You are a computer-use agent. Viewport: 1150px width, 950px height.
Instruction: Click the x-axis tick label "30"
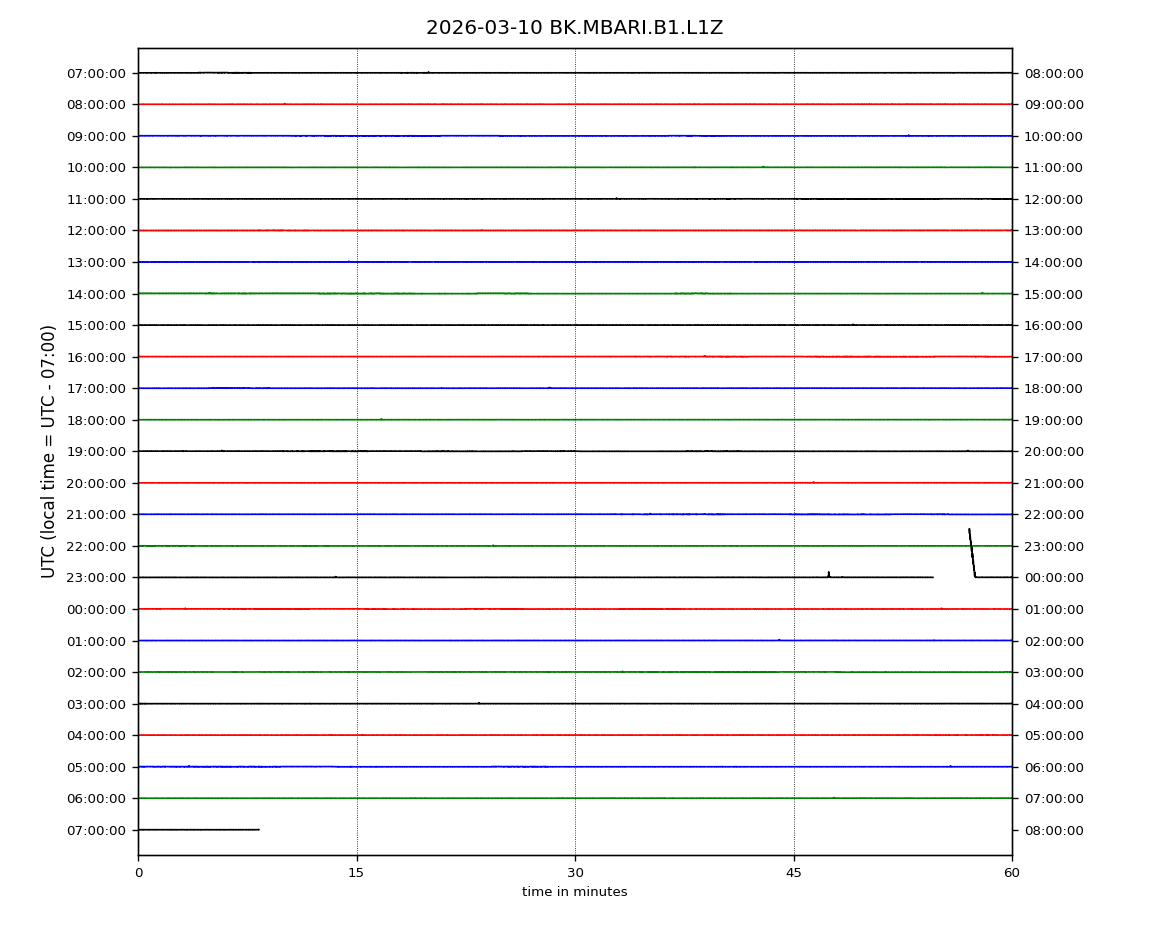point(575,873)
